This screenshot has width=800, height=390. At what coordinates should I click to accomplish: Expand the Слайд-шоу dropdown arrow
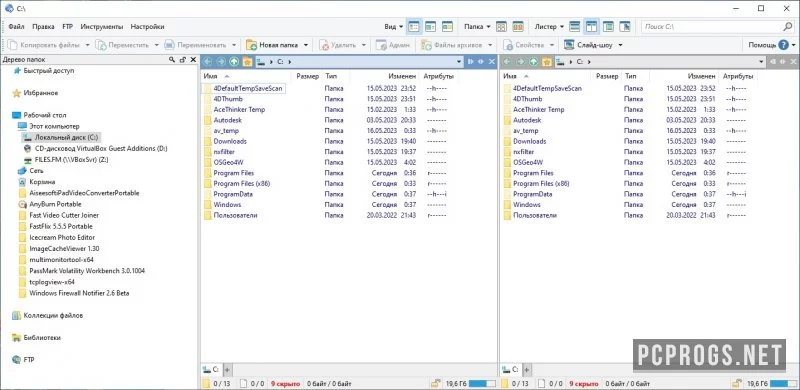(x=620, y=45)
